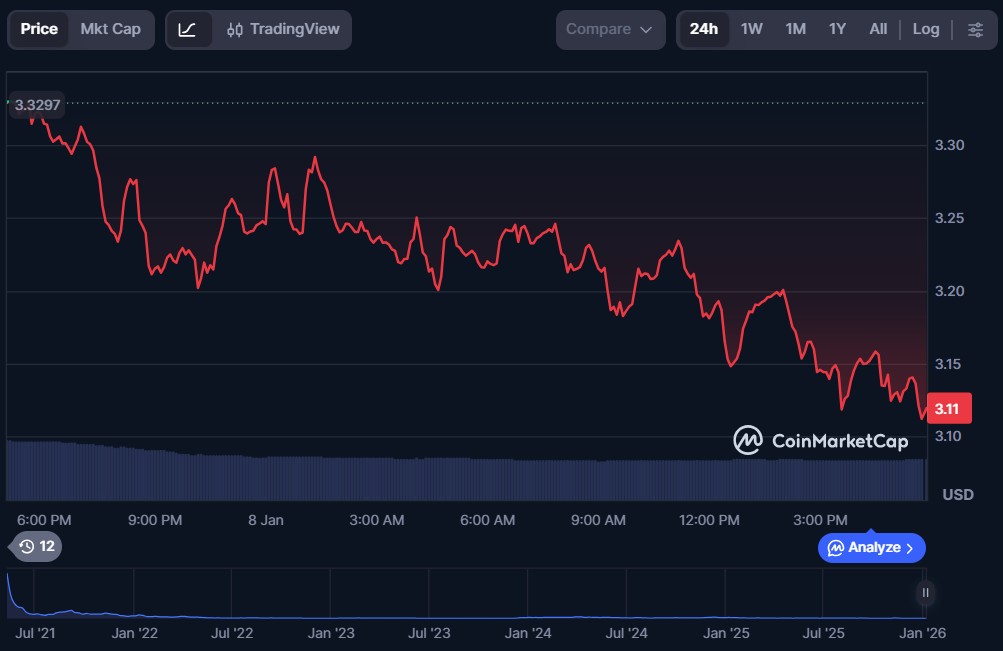Switch to TradingView chart mode
Image resolution: width=1003 pixels, height=651 pixels.
point(282,29)
